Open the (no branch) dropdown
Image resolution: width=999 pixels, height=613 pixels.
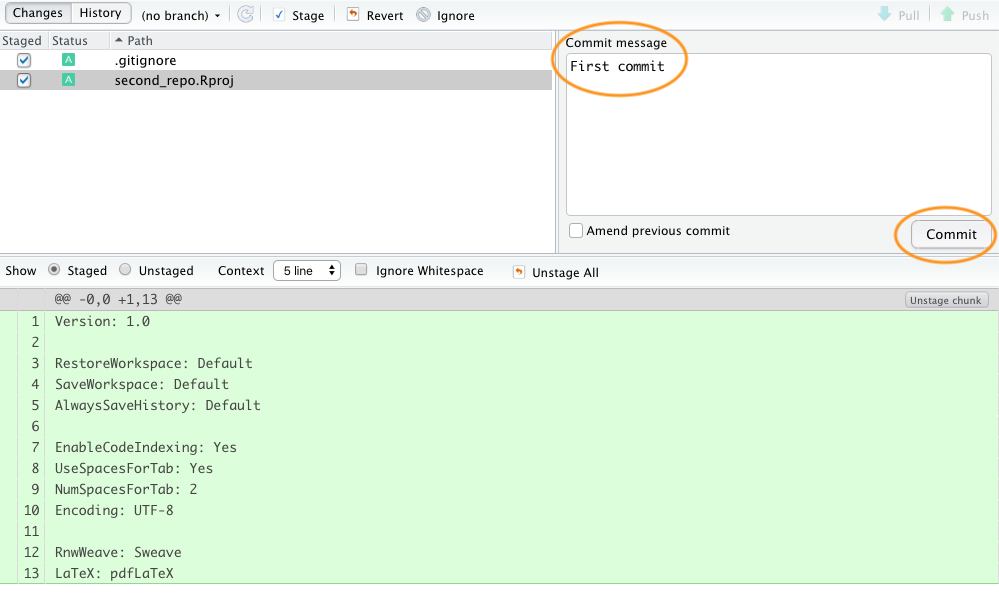[x=180, y=16]
